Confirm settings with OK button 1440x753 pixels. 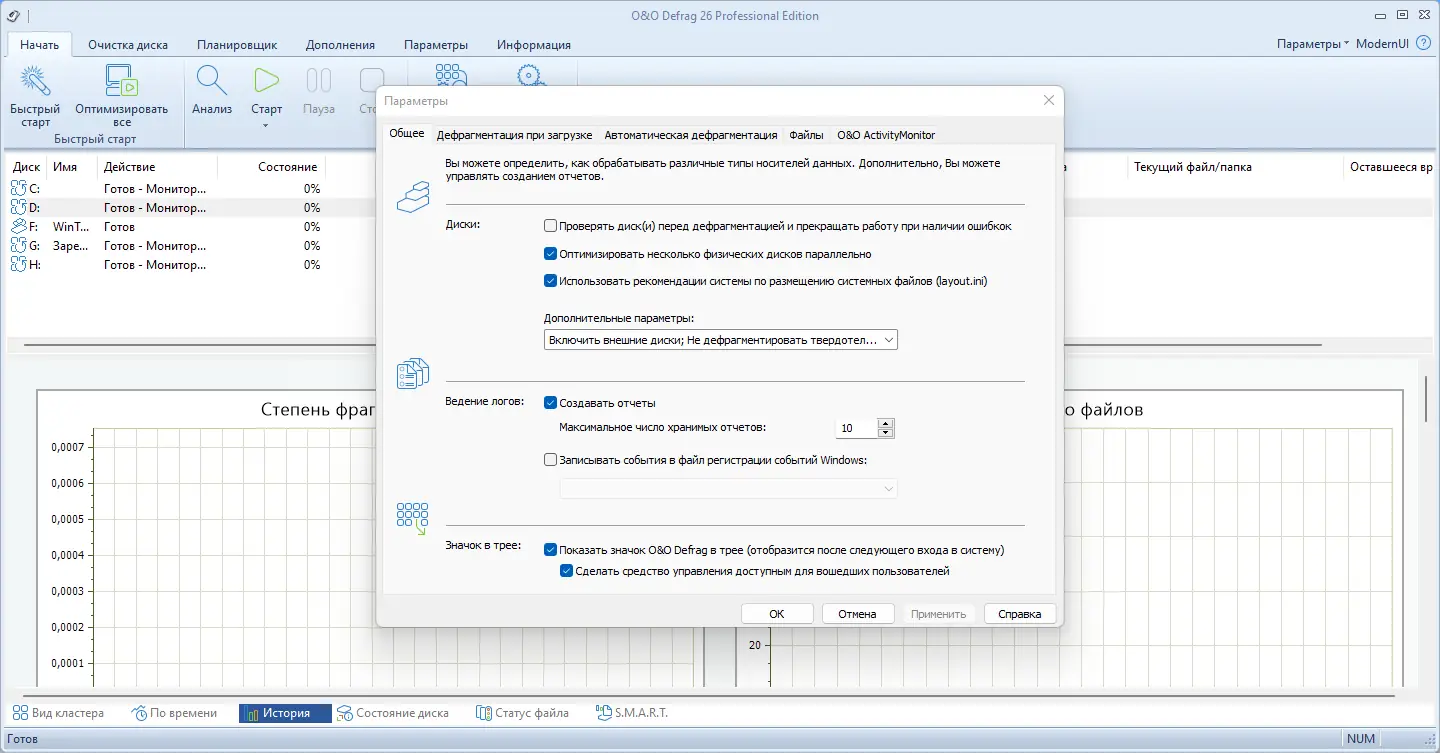point(777,614)
